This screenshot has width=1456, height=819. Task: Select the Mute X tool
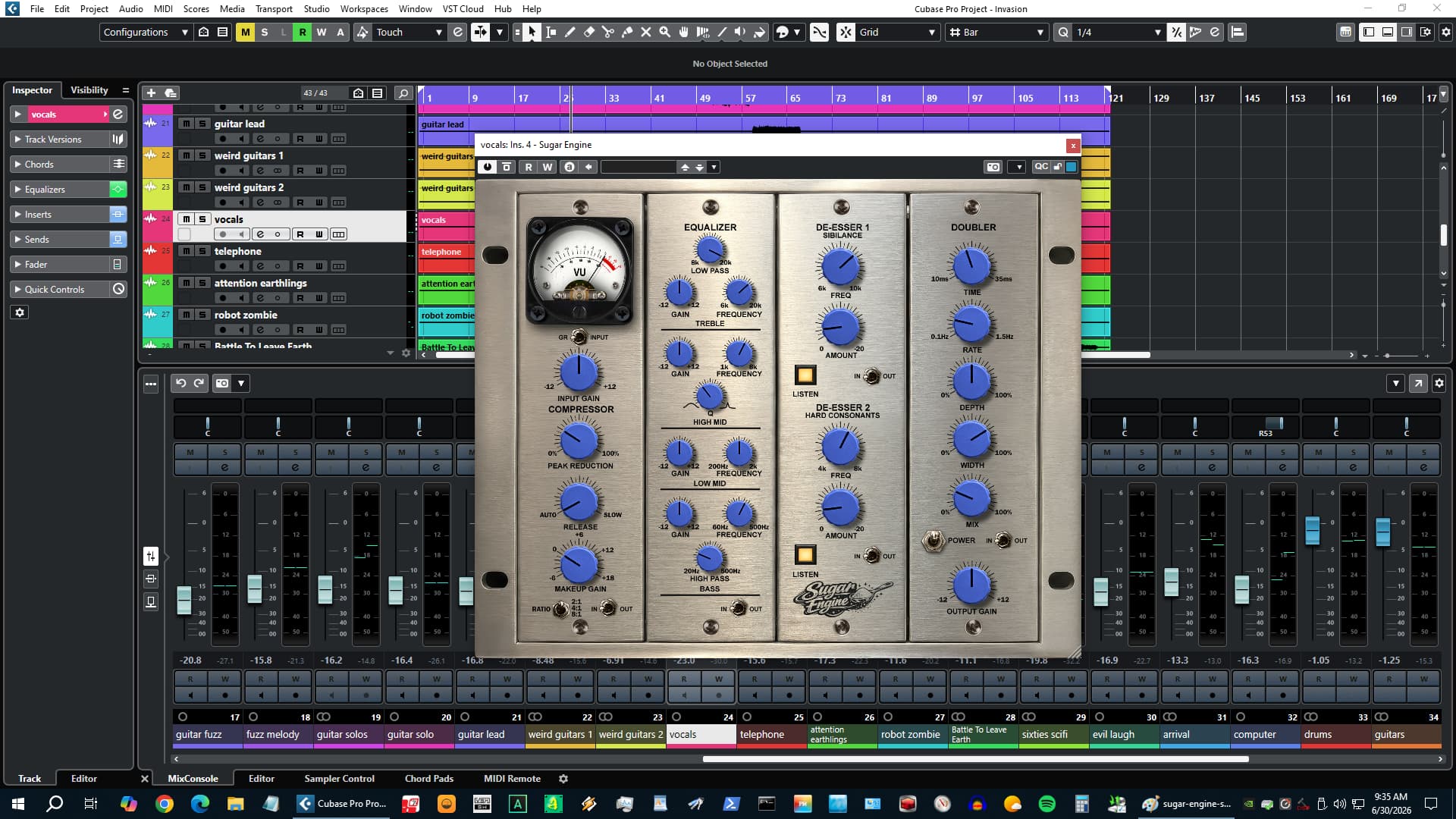[645, 32]
